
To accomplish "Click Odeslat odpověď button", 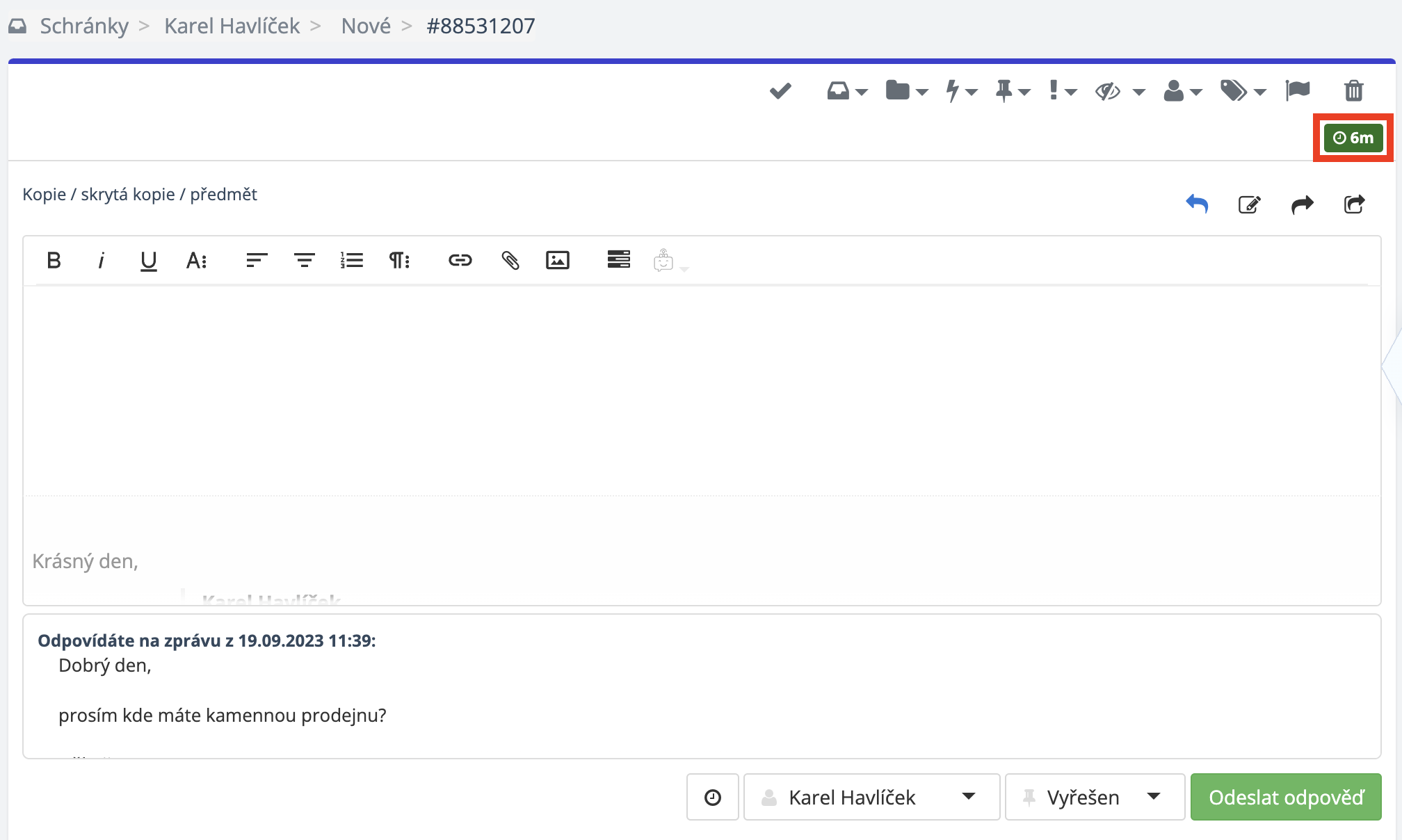I will coord(1285,797).
